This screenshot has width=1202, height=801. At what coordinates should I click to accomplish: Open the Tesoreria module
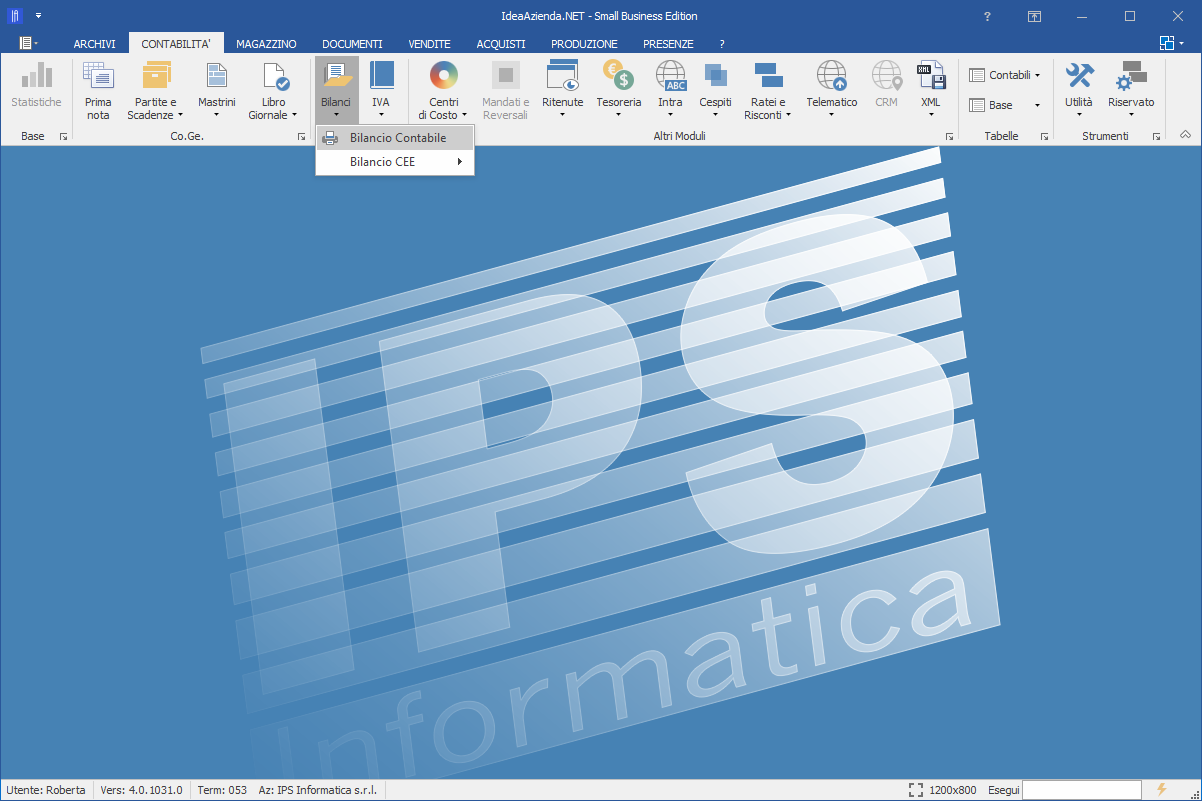pyautogui.click(x=619, y=90)
